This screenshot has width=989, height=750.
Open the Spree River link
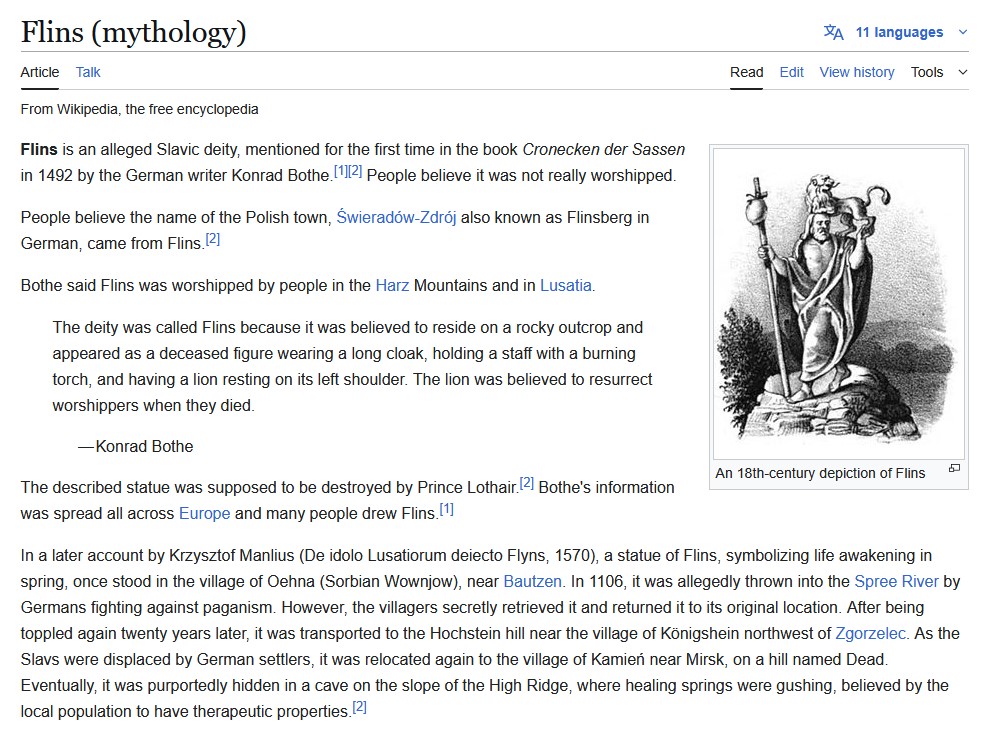pyautogui.click(x=896, y=582)
